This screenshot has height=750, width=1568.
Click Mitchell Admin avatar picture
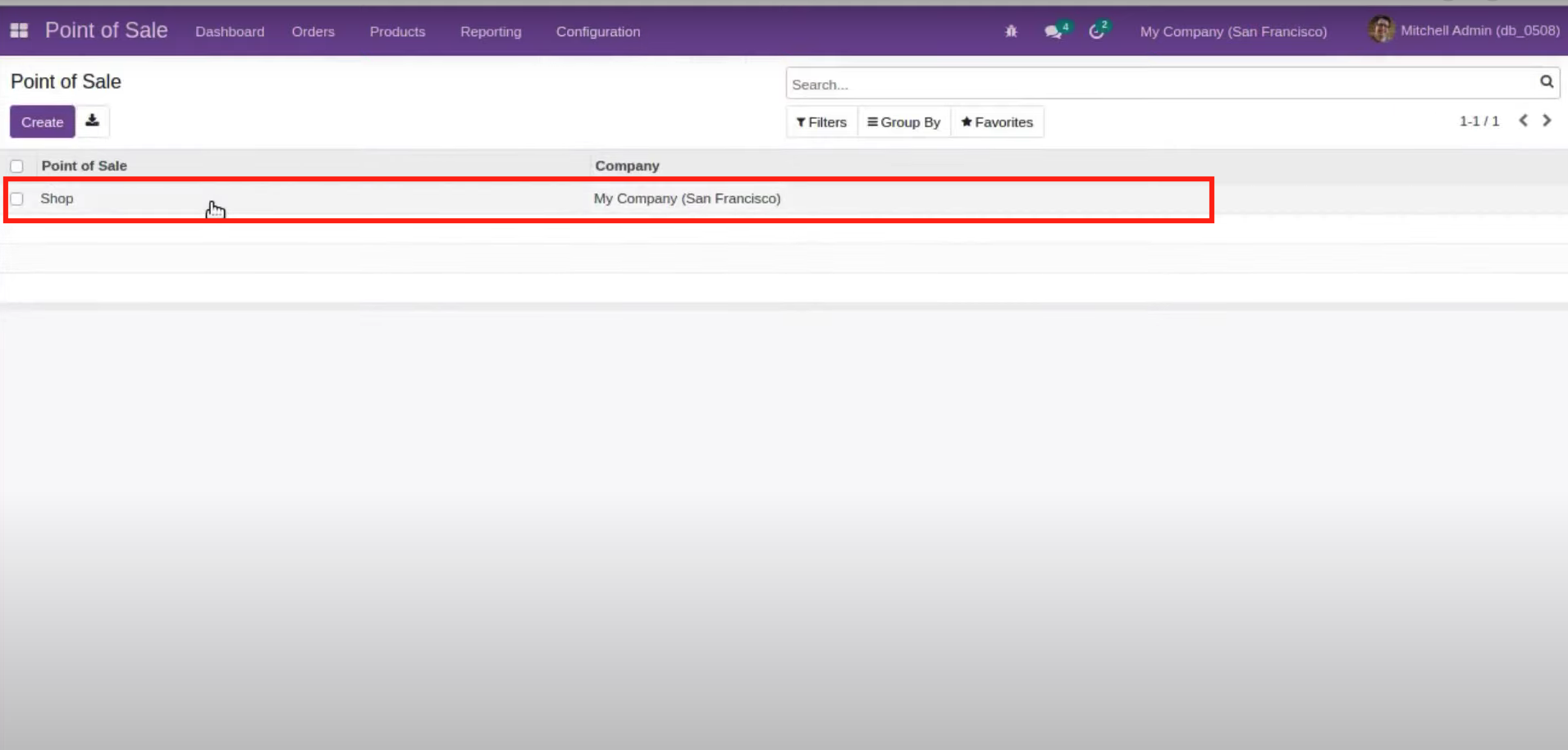[x=1380, y=30]
